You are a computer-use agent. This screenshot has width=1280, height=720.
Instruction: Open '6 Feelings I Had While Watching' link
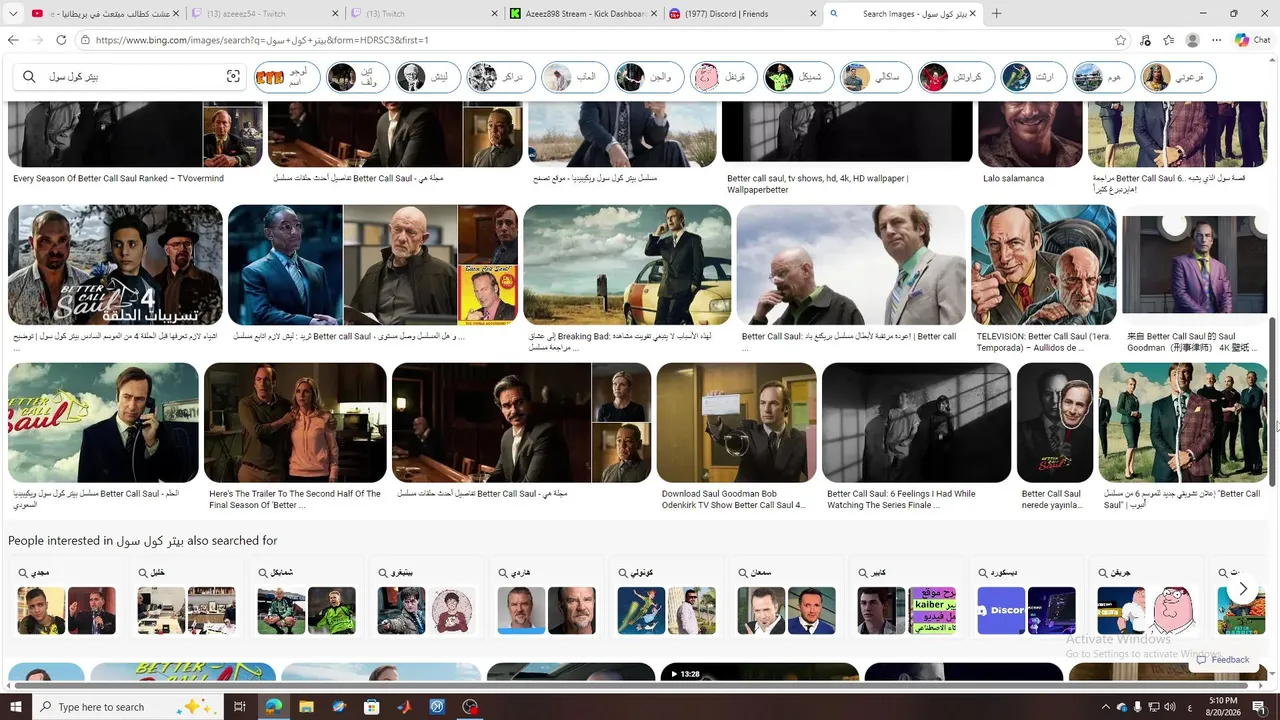pos(901,499)
